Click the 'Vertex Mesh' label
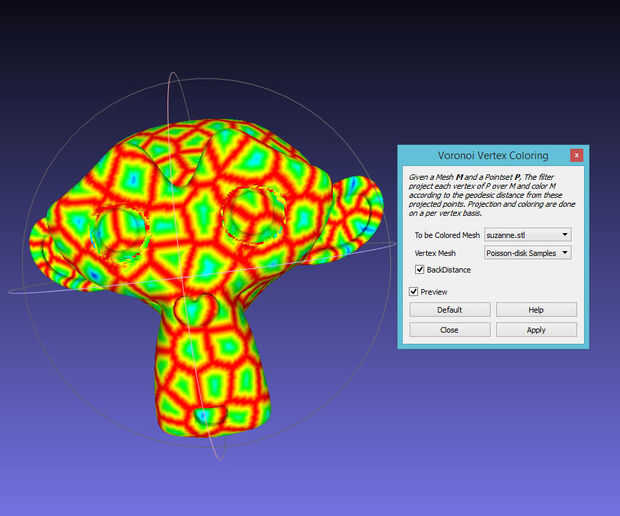Image resolution: width=620 pixels, height=516 pixels. pyautogui.click(x=435, y=253)
